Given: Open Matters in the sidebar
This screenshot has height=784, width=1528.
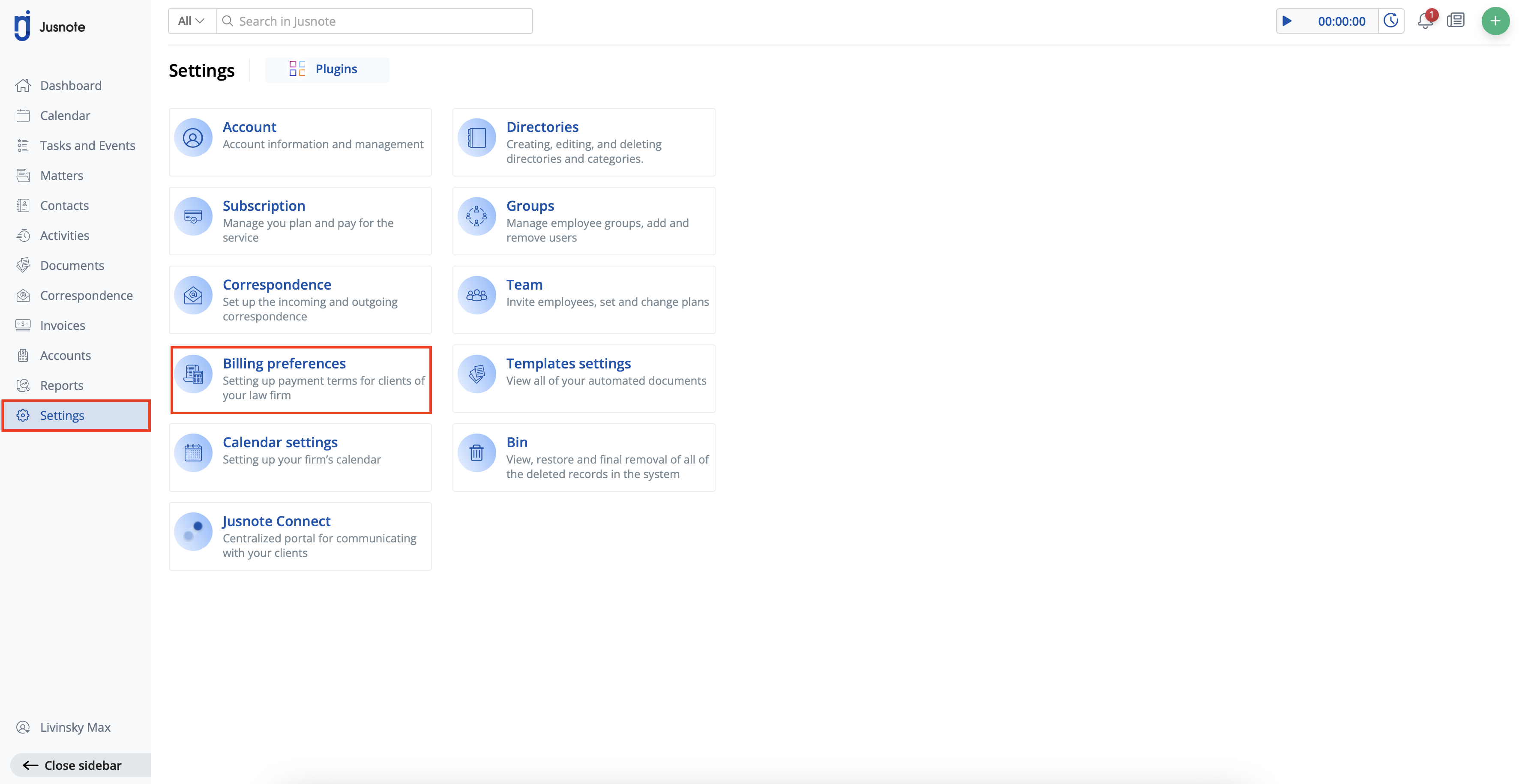Looking at the screenshot, I should coord(62,176).
